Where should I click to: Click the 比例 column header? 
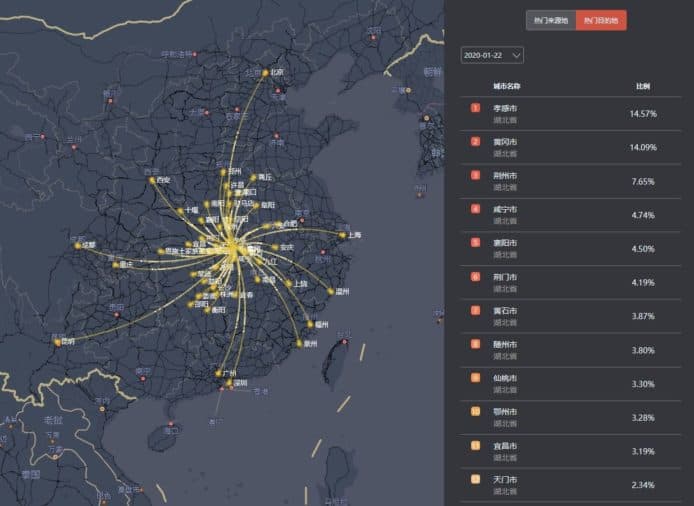(643, 86)
